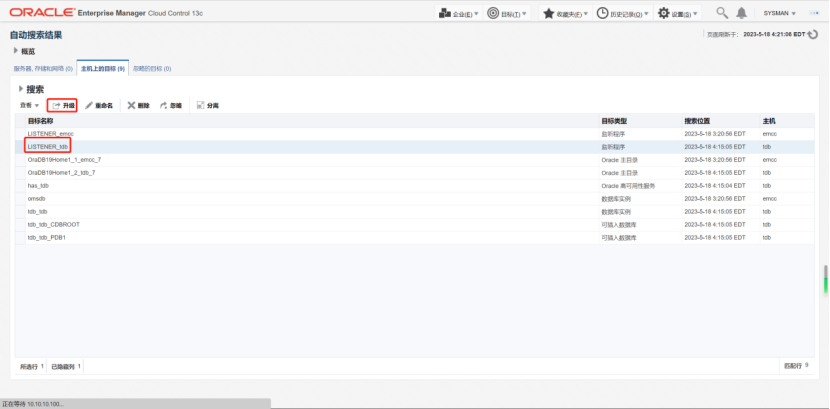Viewport: 830px width, 409px height.
Task: Click the 升级 (Promote) toolbar button
Action: tap(63, 105)
